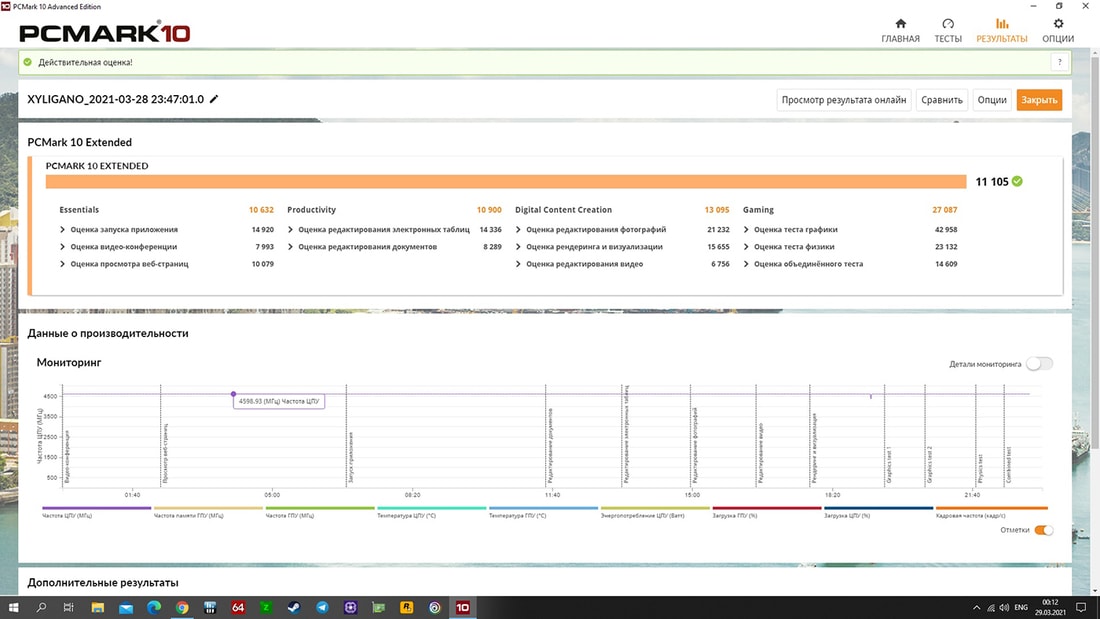Open Steam from the taskbar
Image resolution: width=1100 pixels, height=619 pixels.
pos(295,607)
